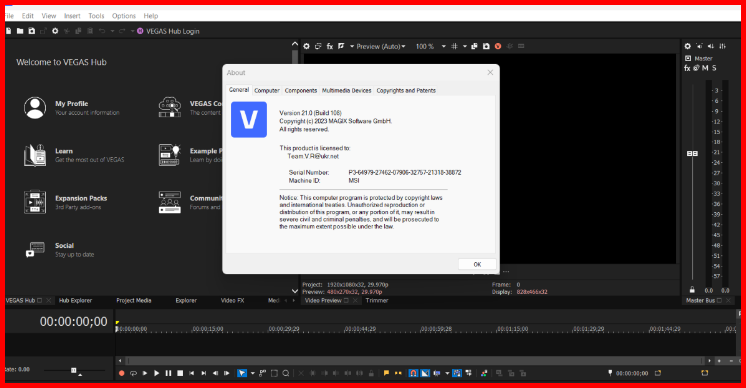
Task: Open Learn section in VEGAS Hub
Action: pyautogui.click(x=74, y=155)
